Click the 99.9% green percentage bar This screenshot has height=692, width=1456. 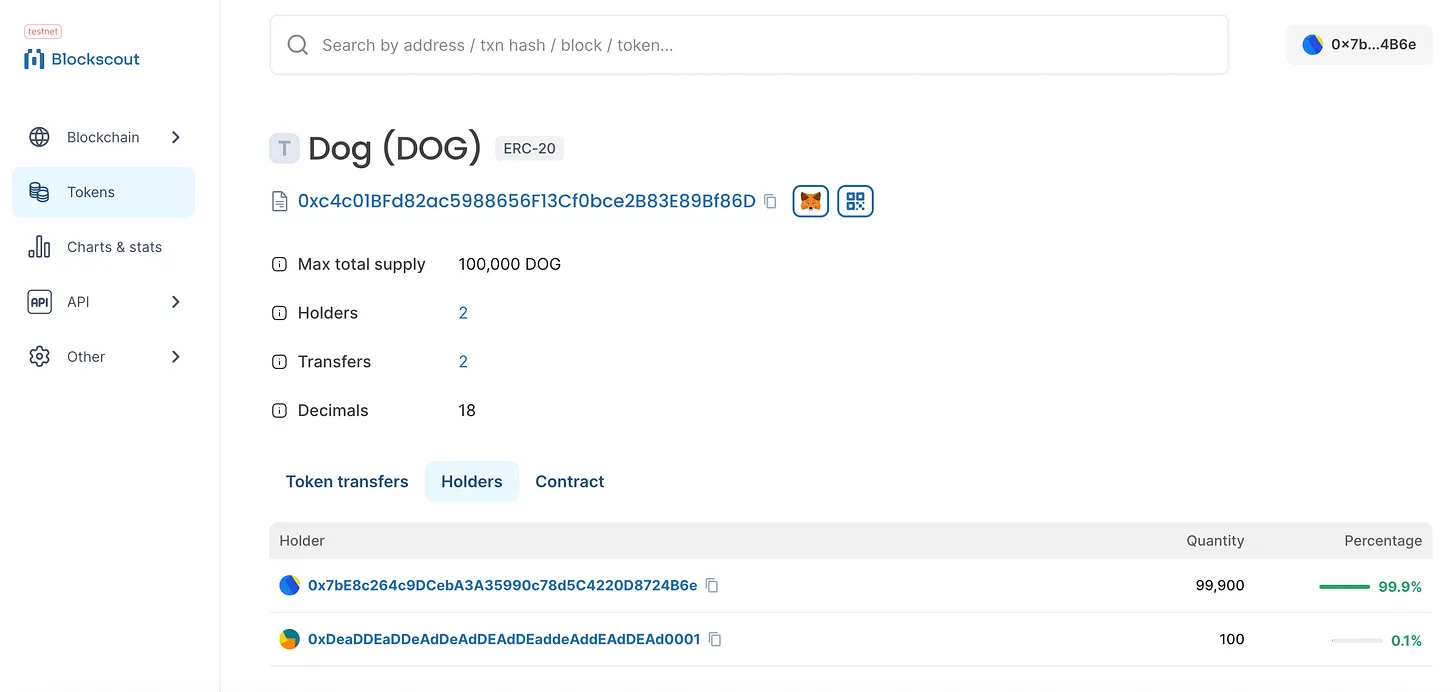coord(1344,587)
